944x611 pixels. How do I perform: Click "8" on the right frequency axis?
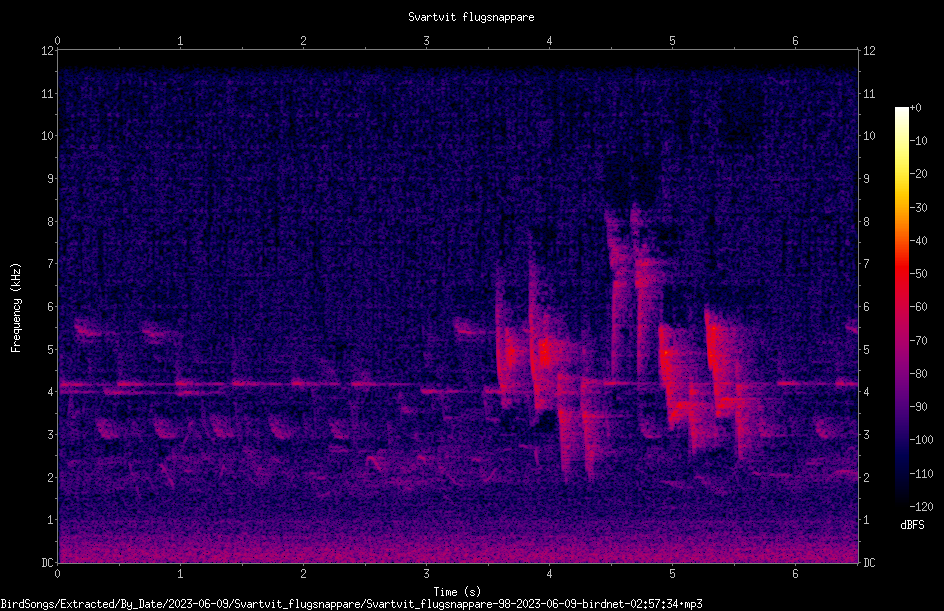click(x=866, y=222)
